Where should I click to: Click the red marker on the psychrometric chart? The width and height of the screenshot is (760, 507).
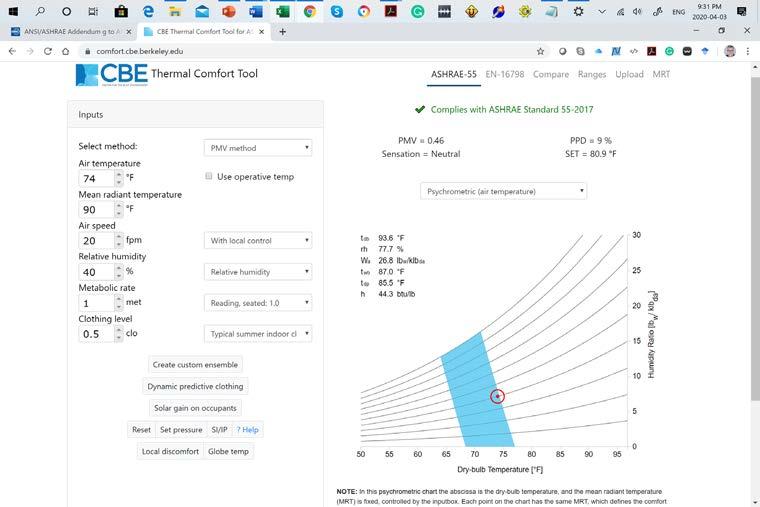point(497,396)
